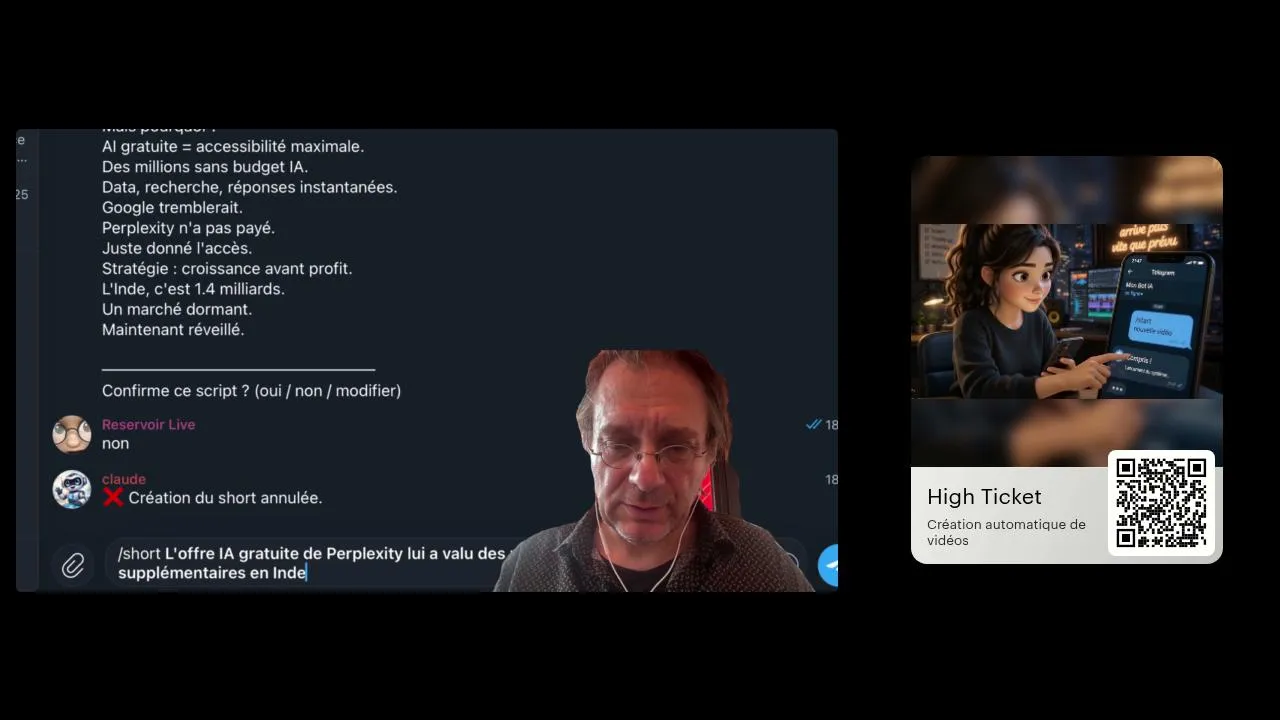1280x720 pixels.
Task: Click the "non" reply message
Action: click(115, 444)
